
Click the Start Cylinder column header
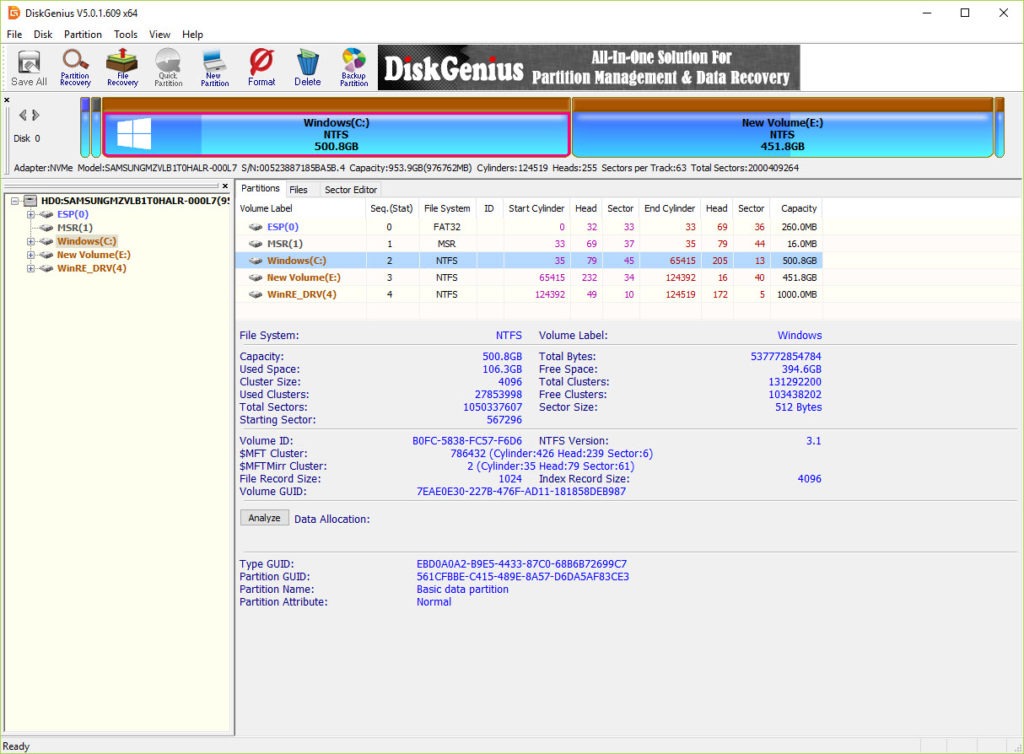pyautogui.click(x=536, y=209)
